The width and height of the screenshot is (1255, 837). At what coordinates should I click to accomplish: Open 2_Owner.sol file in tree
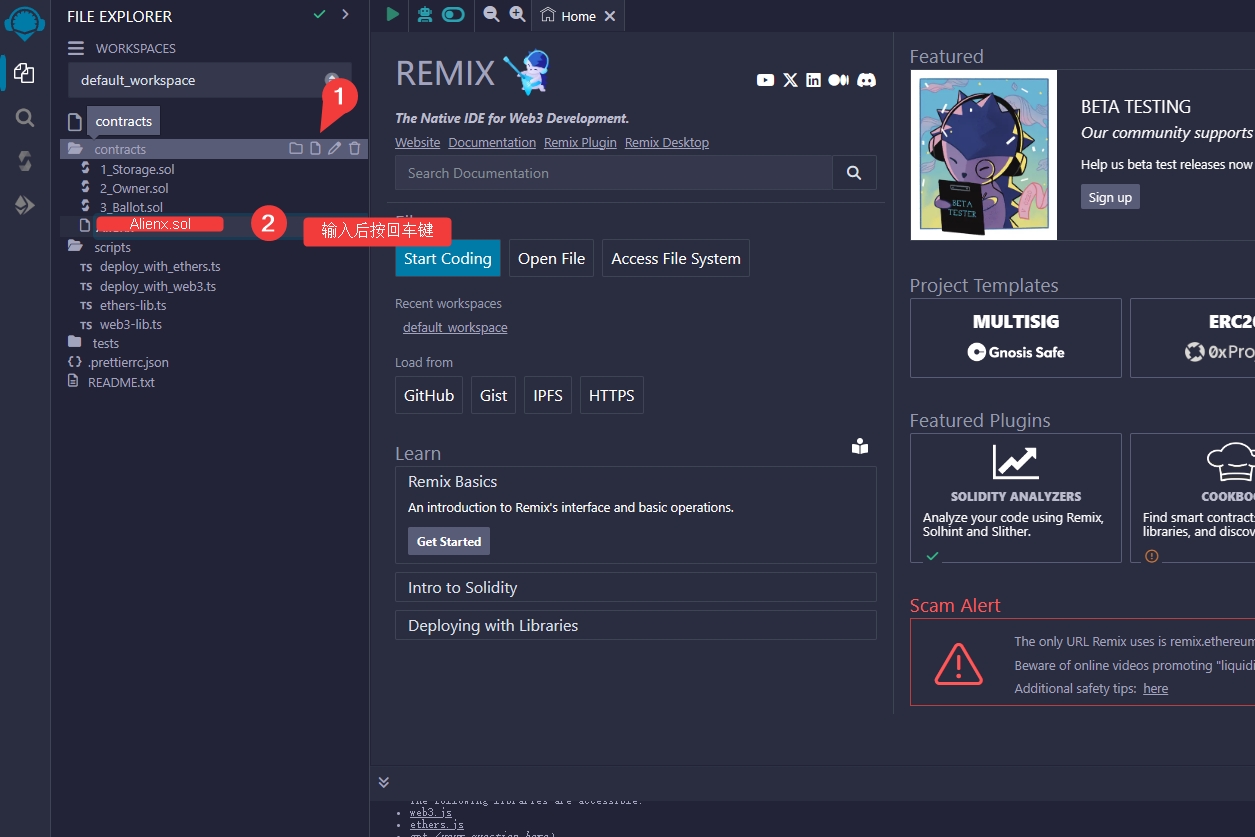[134, 188]
